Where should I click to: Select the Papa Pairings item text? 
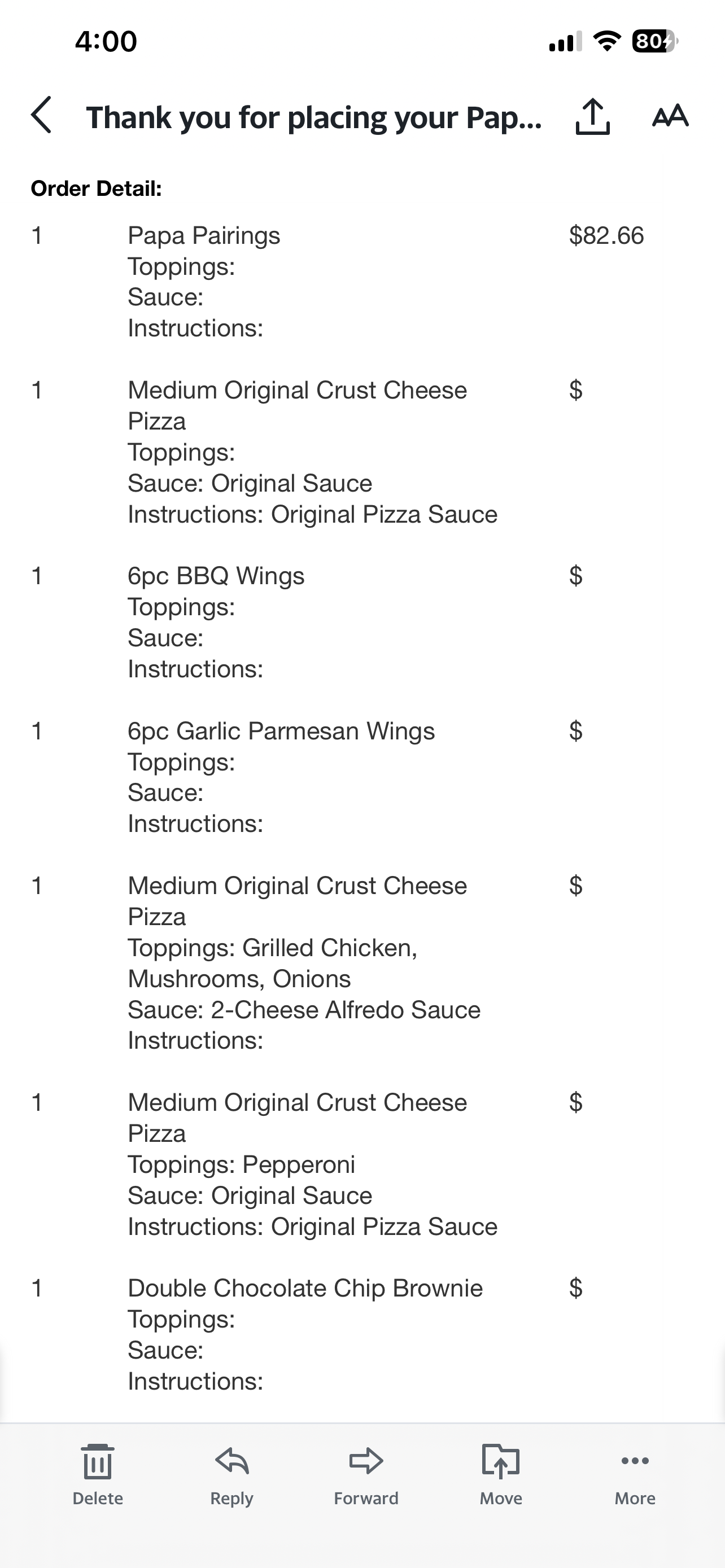pos(204,235)
